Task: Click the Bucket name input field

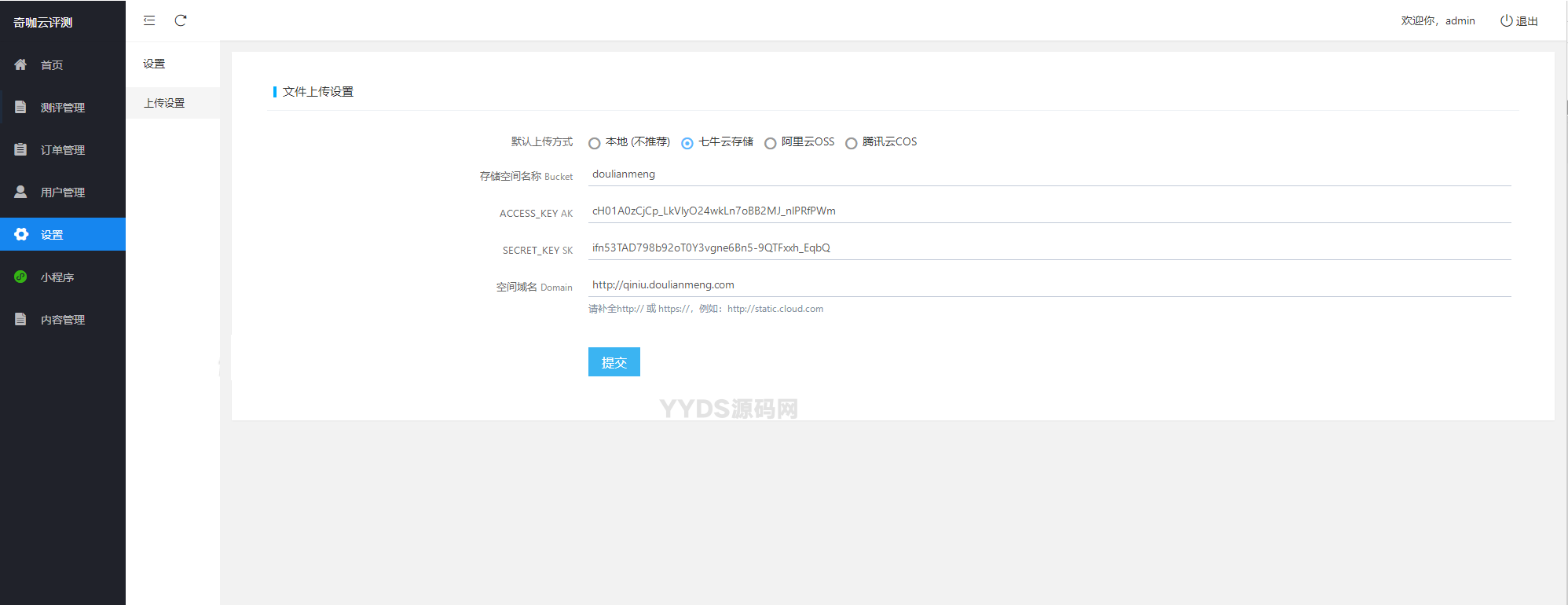Action: 1049,174
